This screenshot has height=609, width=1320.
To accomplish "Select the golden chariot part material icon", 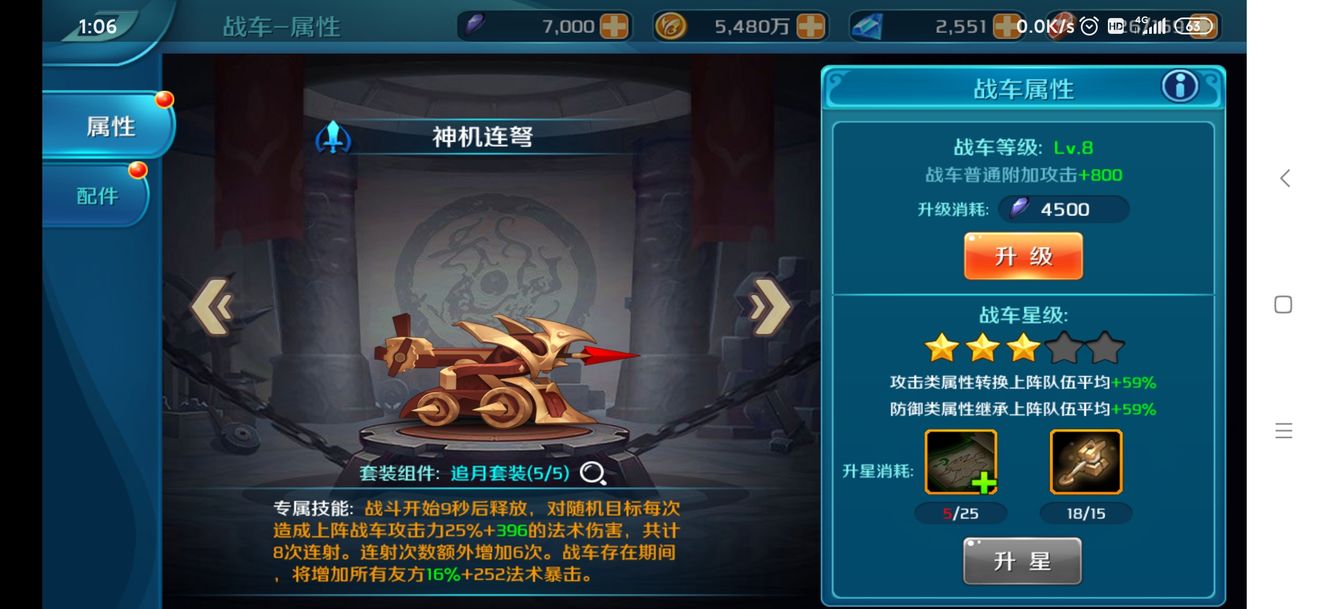I will (x=1086, y=462).
